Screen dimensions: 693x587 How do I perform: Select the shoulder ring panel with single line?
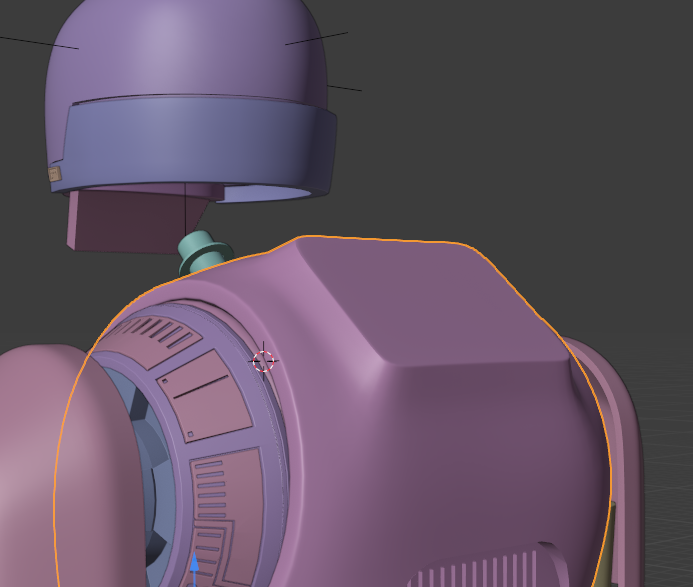pos(204,396)
